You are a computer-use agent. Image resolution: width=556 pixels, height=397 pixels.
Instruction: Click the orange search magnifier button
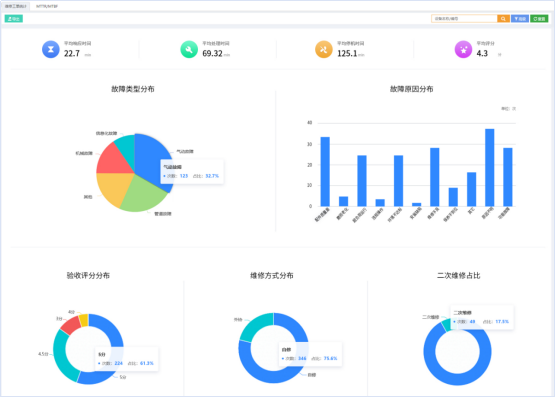click(503, 19)
